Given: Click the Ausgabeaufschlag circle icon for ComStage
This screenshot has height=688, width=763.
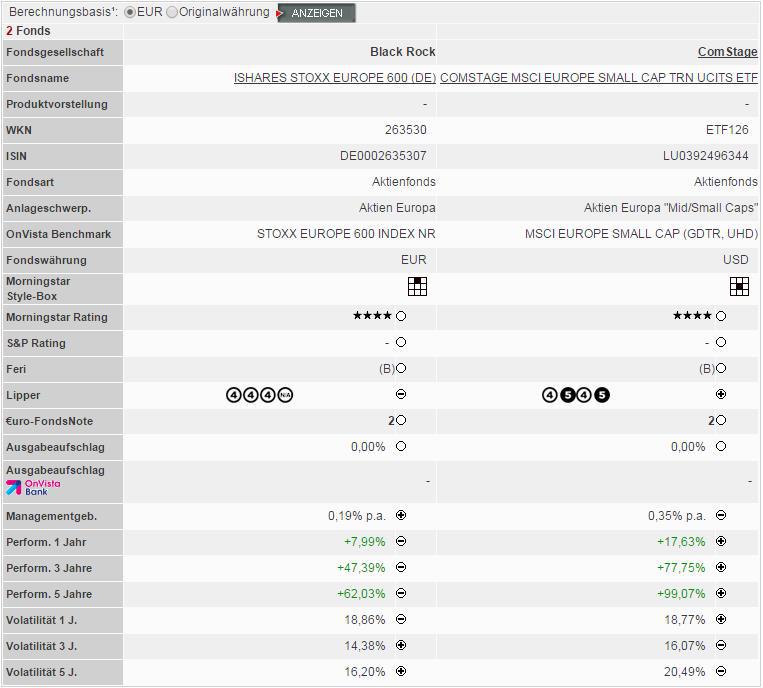Looking at the screenshot, I should click(721, 446).
